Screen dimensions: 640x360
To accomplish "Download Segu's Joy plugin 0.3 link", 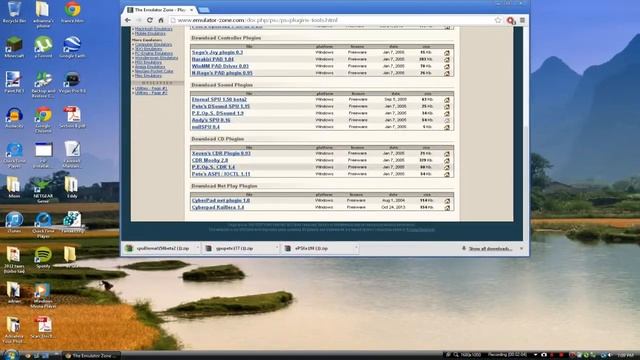I will (217, 52).
